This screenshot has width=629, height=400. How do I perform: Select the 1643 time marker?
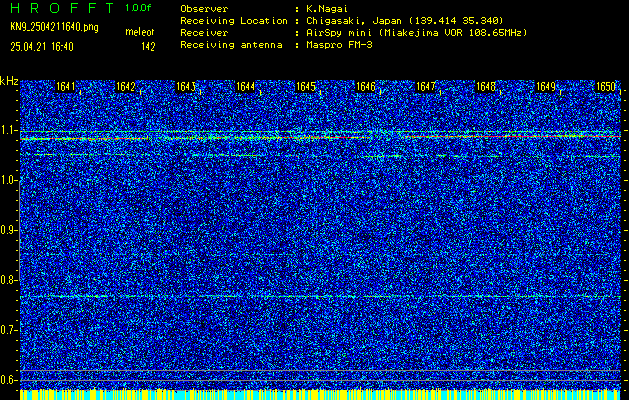(x=186, y=86)
